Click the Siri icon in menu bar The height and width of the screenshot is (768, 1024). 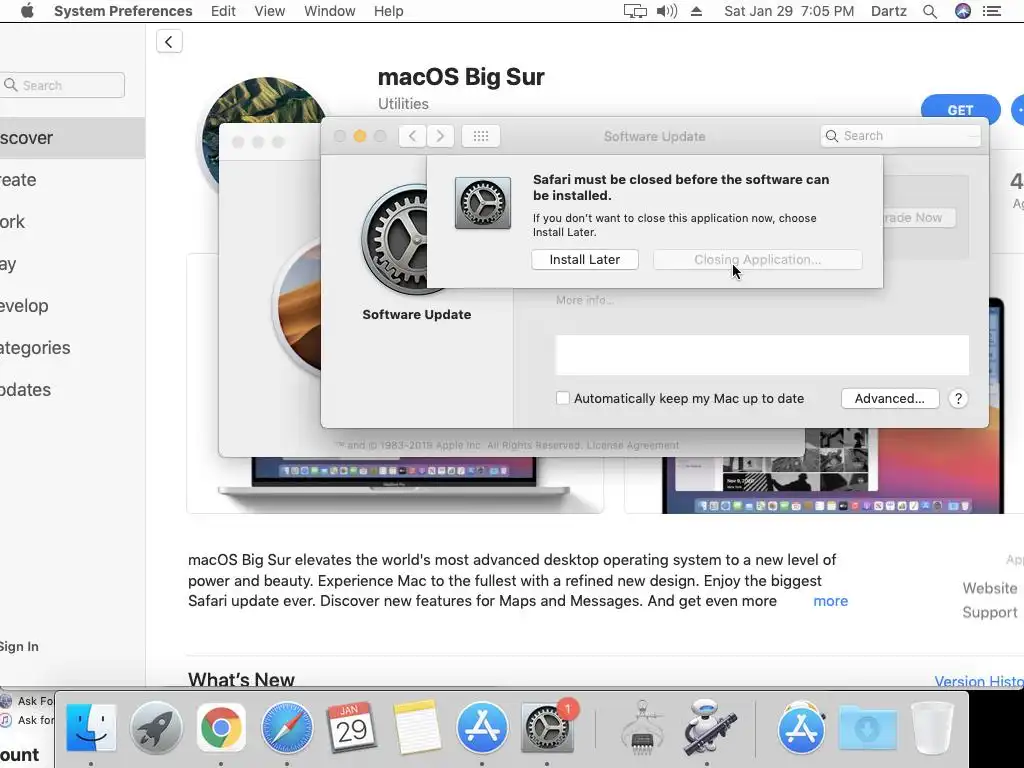pyautogui.click(x=963, y=11)
